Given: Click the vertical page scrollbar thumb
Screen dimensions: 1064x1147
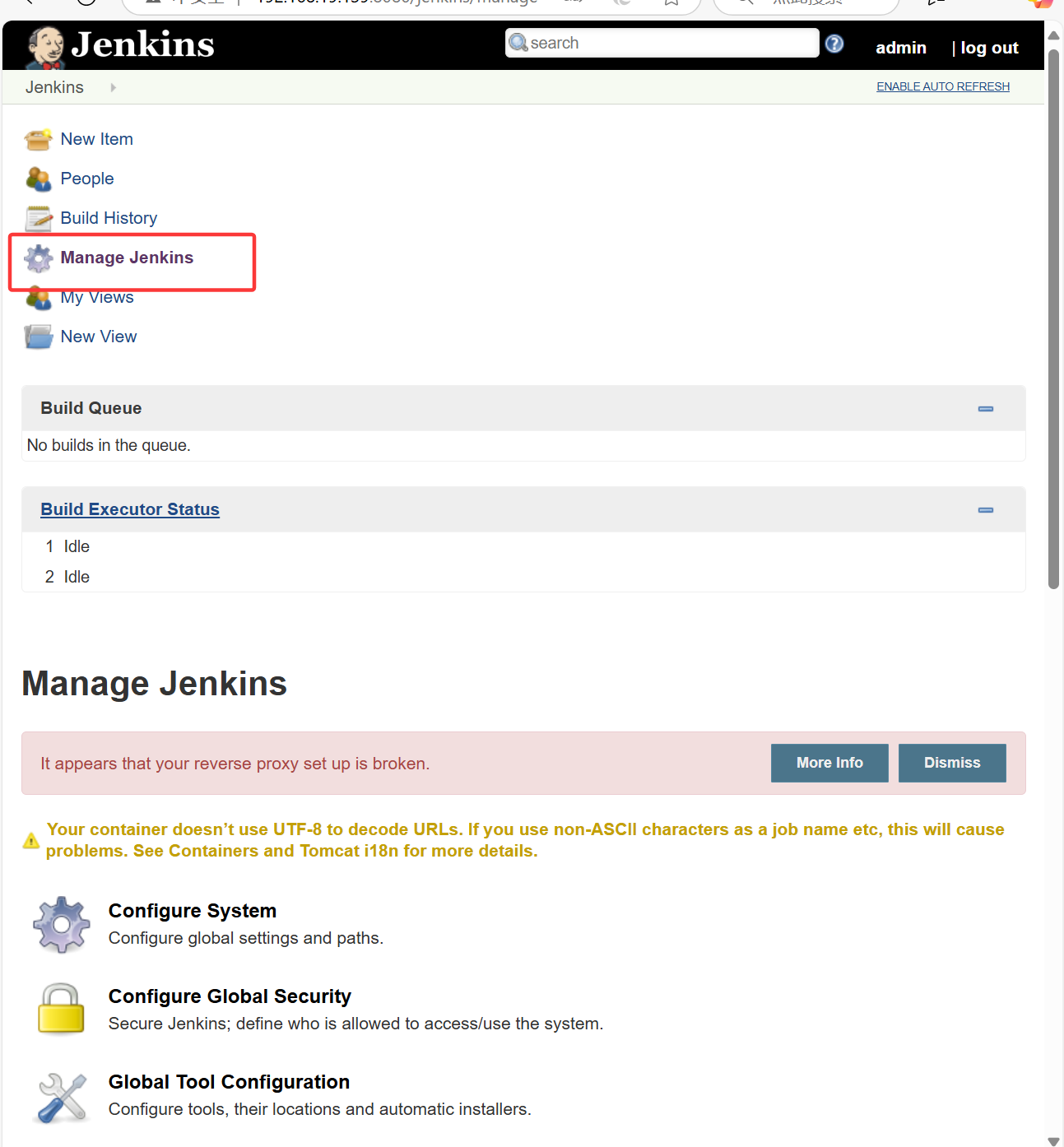Looking at the screenshot, I should point(1053,319).
